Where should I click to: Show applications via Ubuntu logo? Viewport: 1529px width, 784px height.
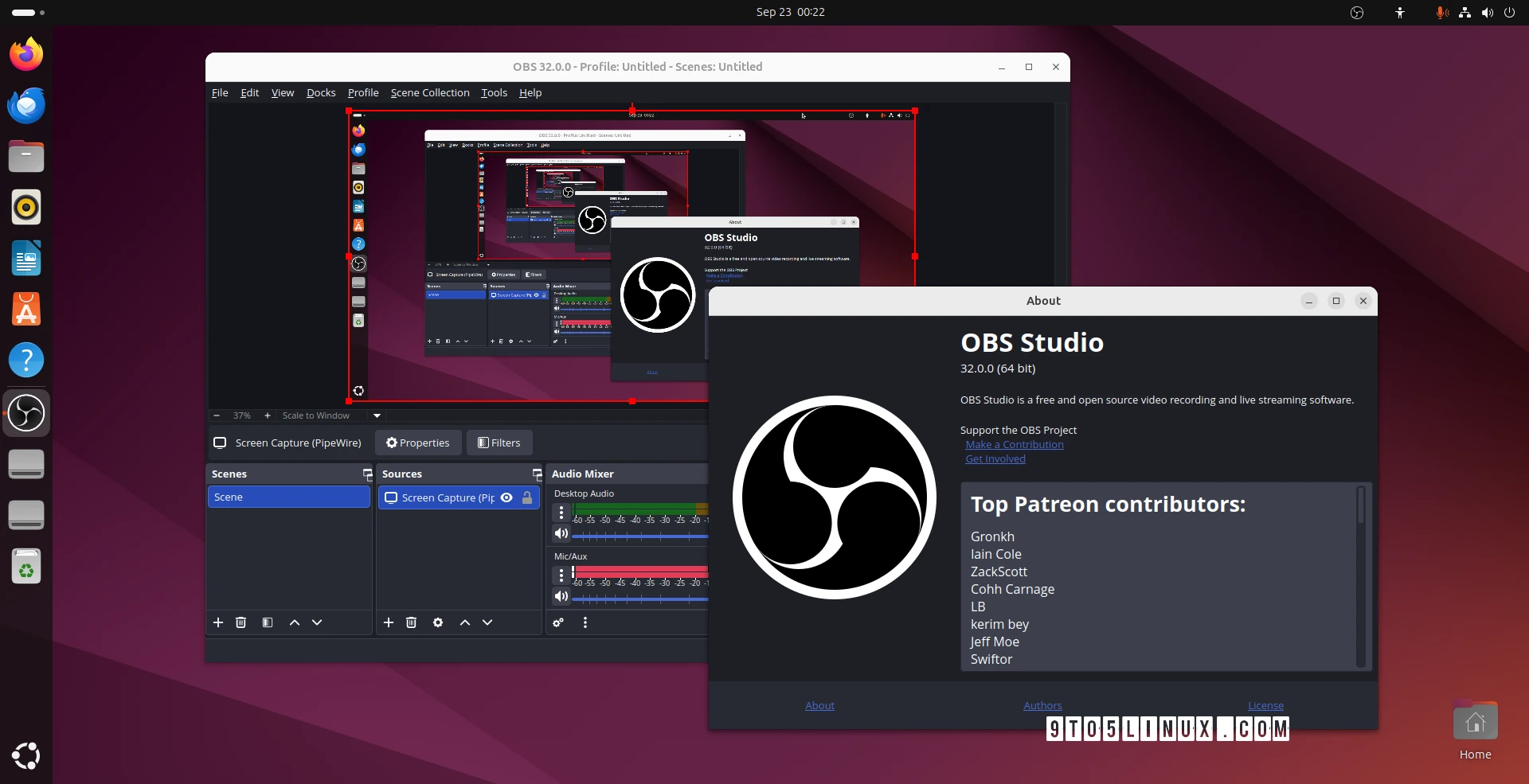[x=26, y=755]
